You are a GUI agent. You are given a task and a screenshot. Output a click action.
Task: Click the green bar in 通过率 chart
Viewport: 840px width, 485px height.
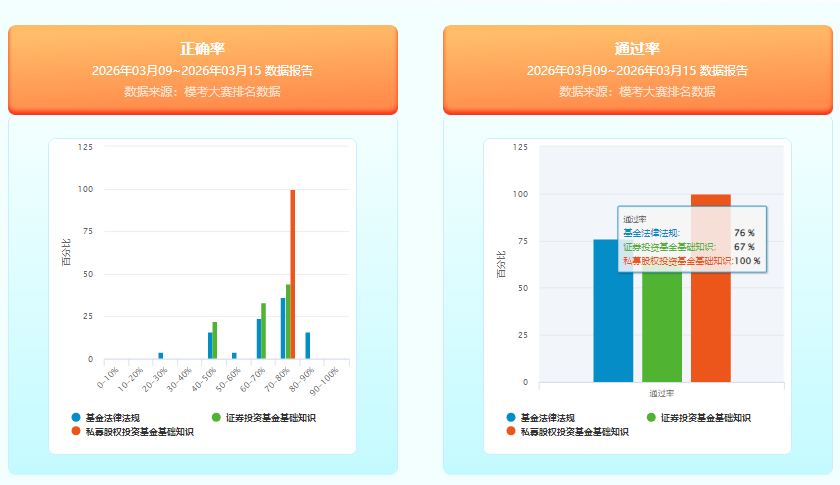click(x=661, y=330)
